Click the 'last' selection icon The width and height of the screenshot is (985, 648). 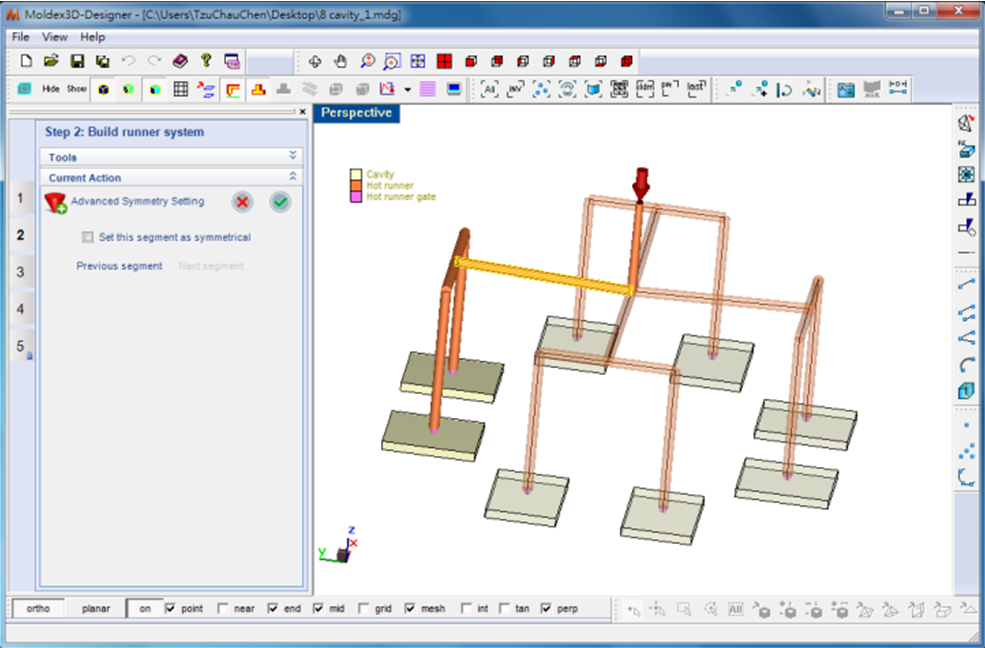696,89
